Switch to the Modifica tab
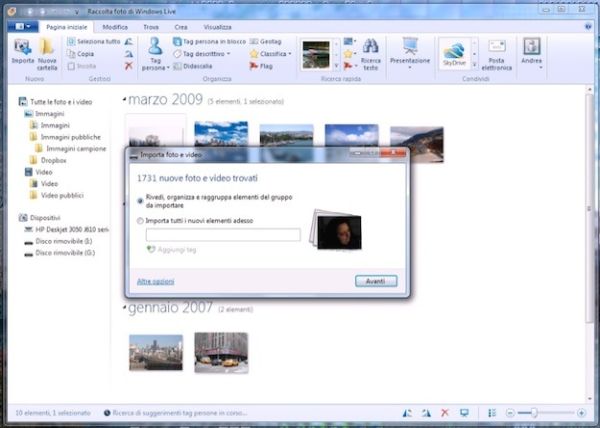Screen dimensions: 600x428 point(116,23)
